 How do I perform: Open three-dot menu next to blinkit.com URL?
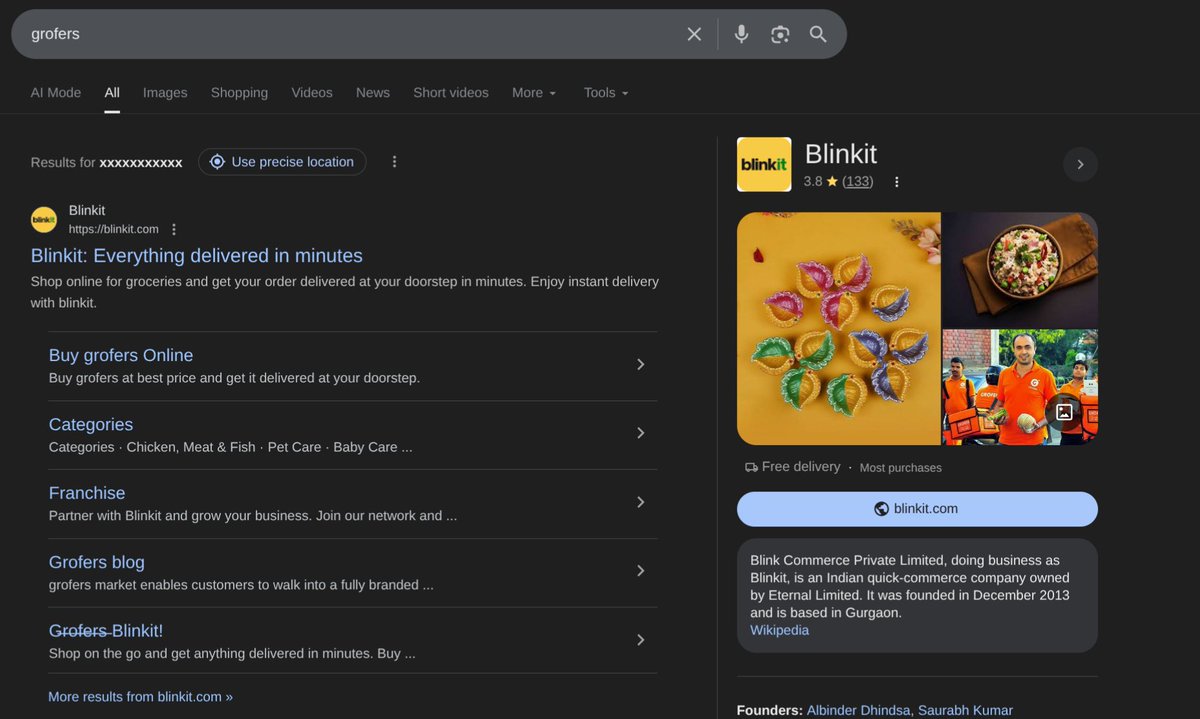coord(174,229)
